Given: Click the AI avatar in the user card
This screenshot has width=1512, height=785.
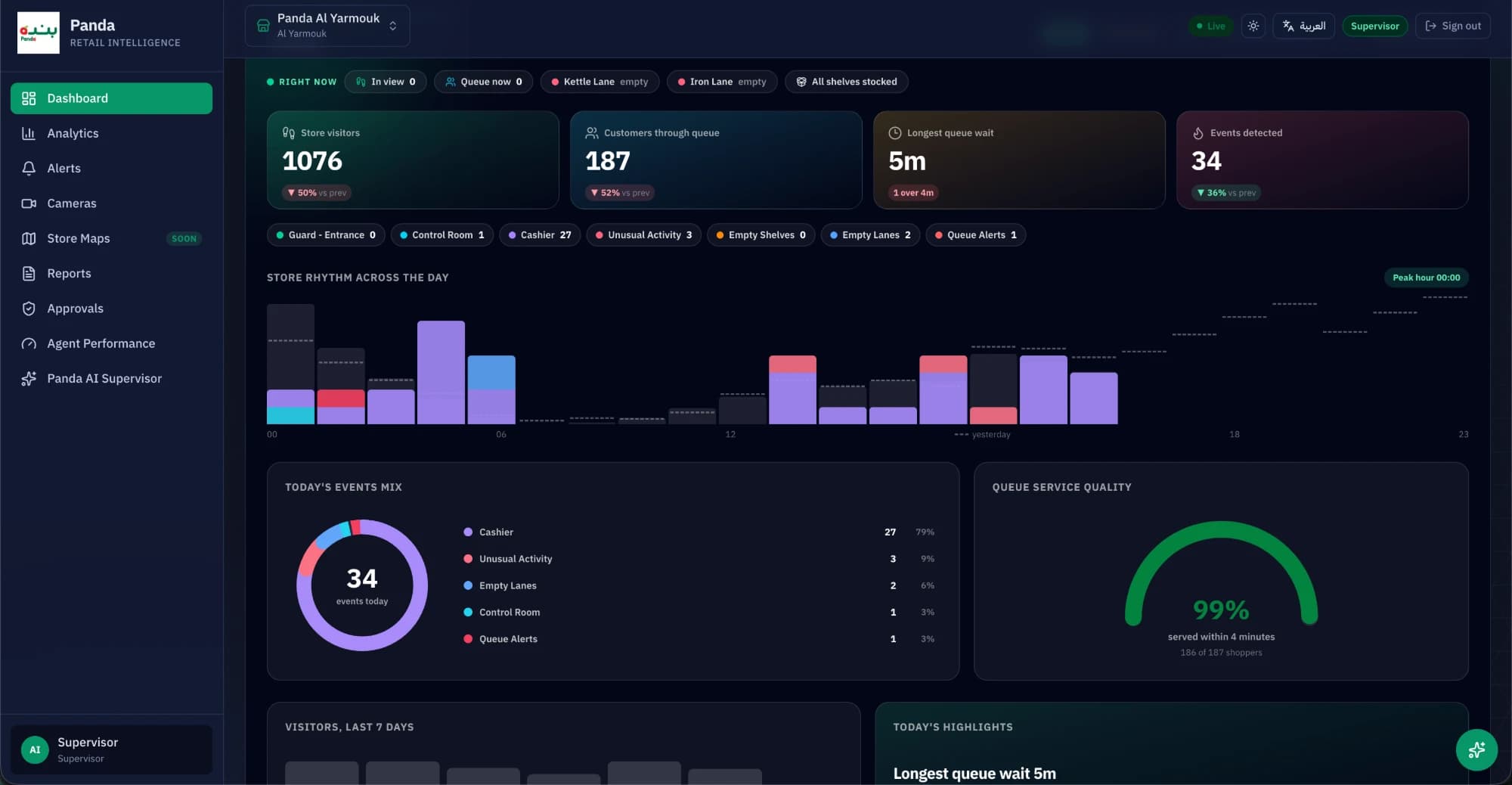Looking at the screenshot, I should (35, 749).
